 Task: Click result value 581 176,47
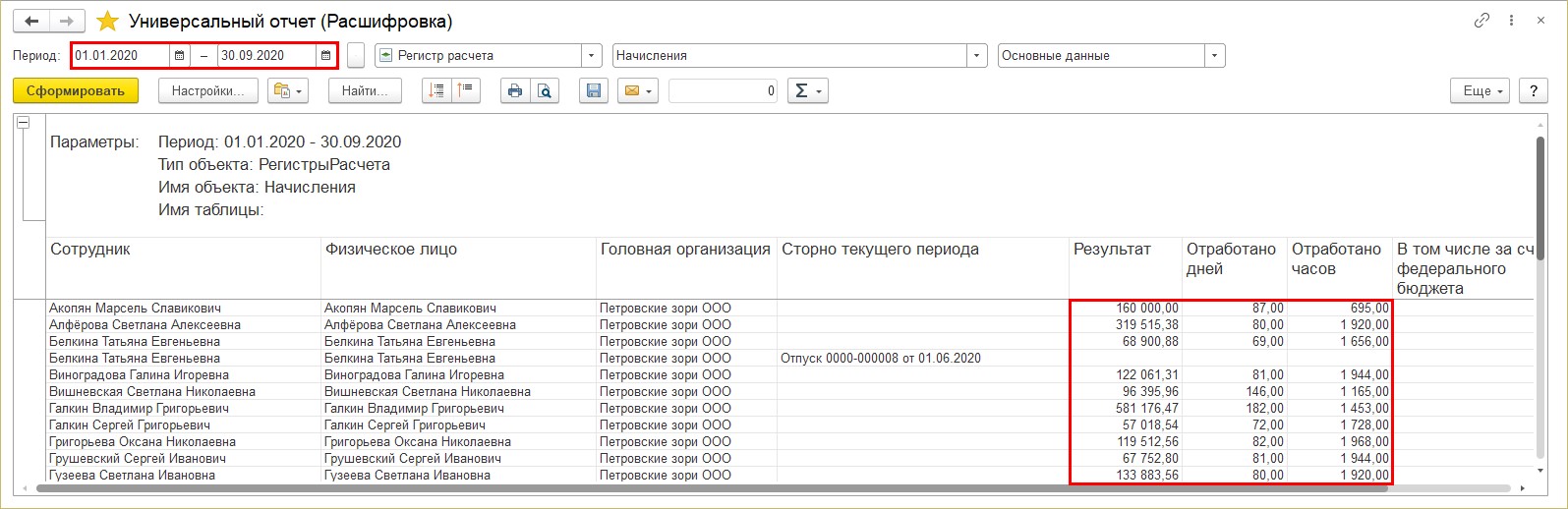(x=1126, y=409)
